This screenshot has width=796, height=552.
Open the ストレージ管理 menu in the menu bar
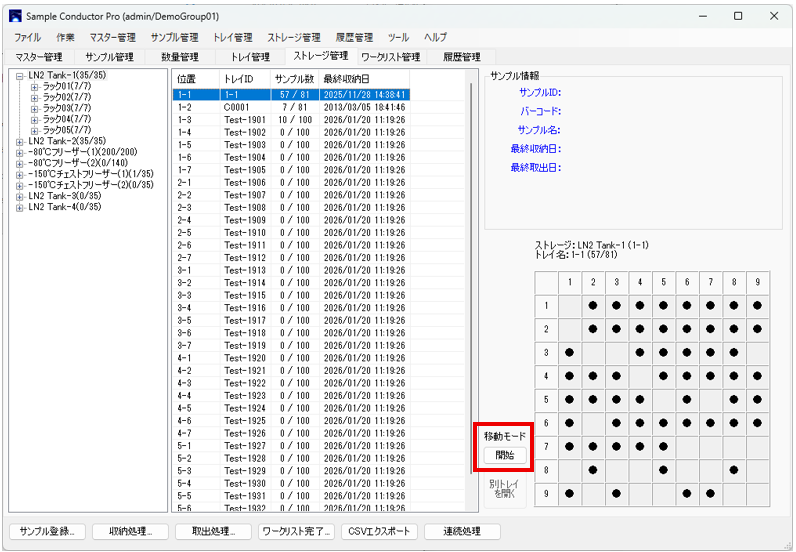[x=294, y=37]
